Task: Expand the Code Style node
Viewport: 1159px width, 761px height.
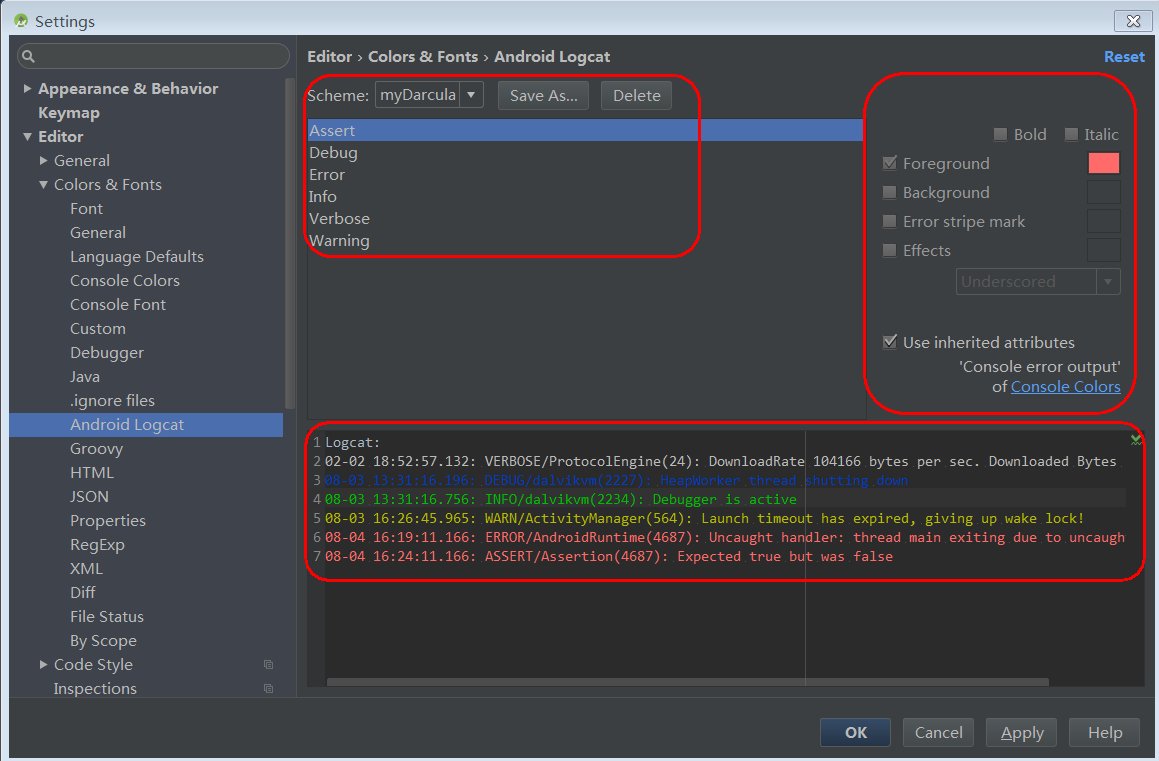Action: pyautogui.click(x=44, y=665)
